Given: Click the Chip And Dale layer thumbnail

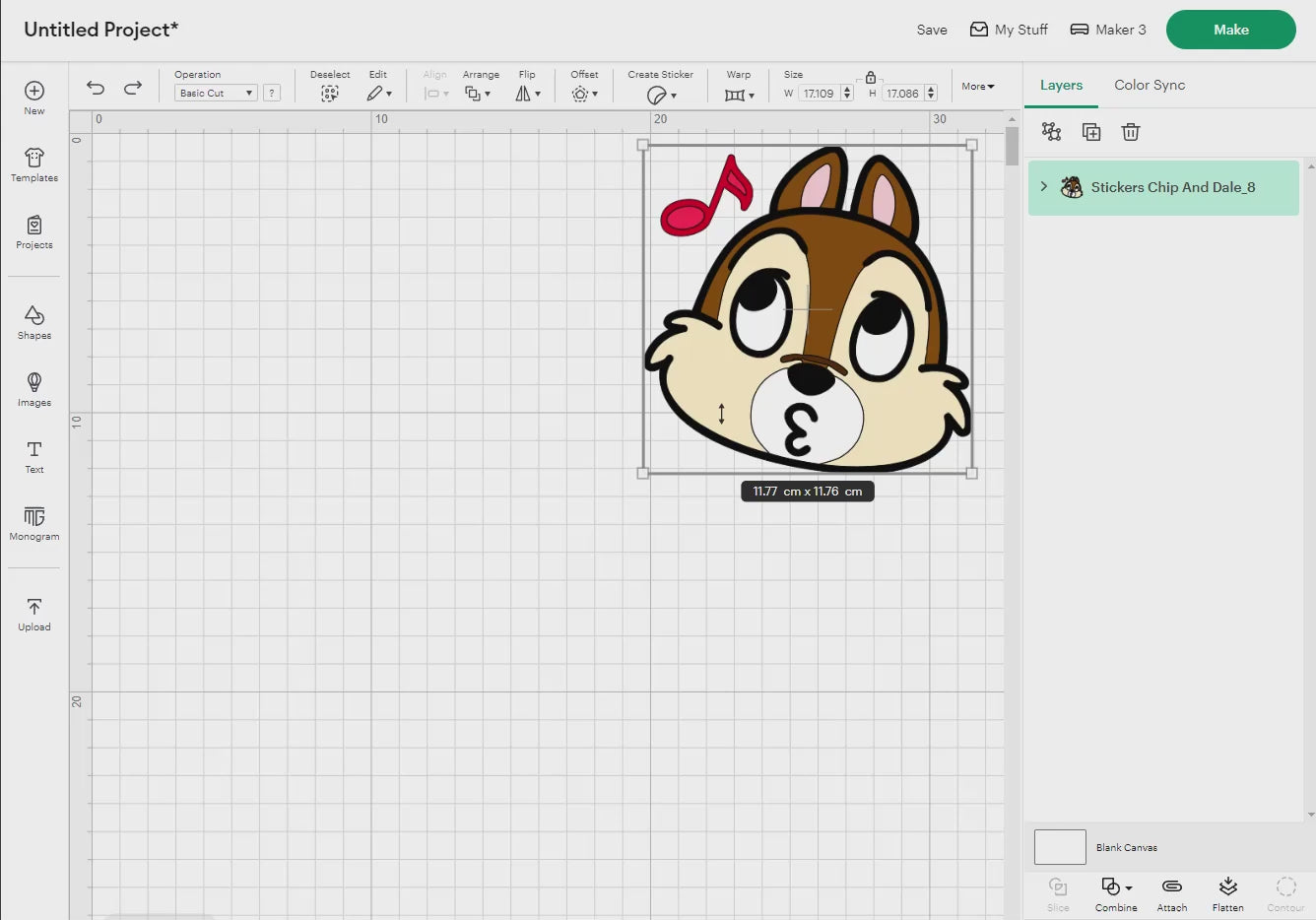Looking at the screenshot, I should [1072, 187].
